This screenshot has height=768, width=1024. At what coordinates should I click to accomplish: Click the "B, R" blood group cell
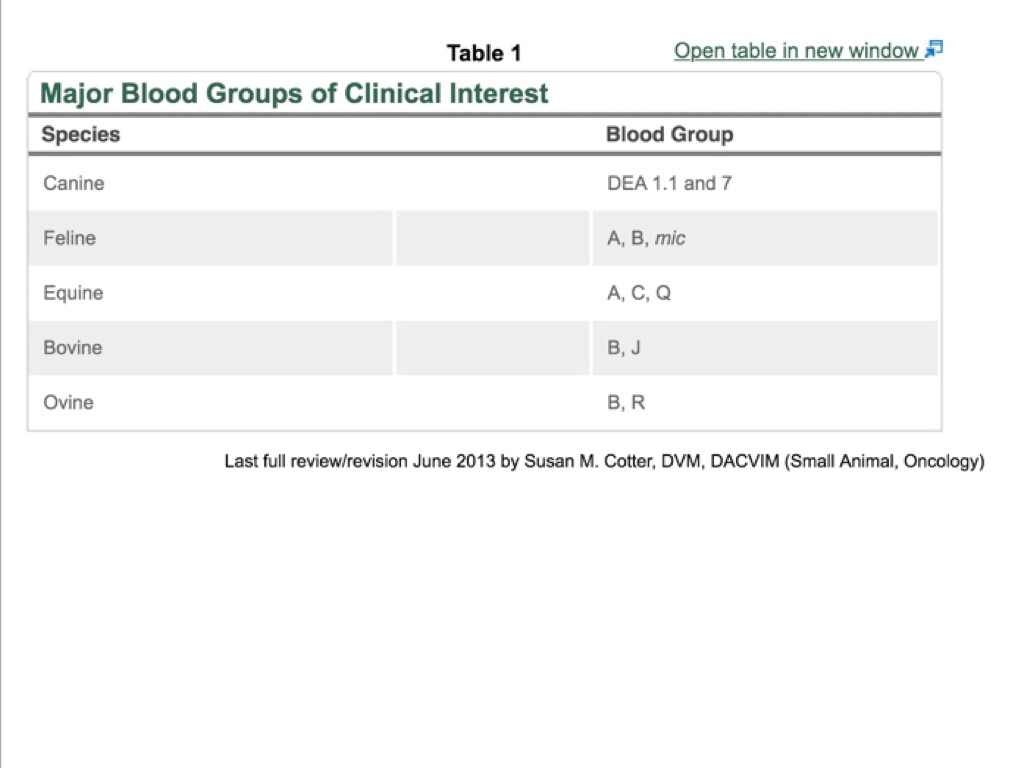click(626, 403)
